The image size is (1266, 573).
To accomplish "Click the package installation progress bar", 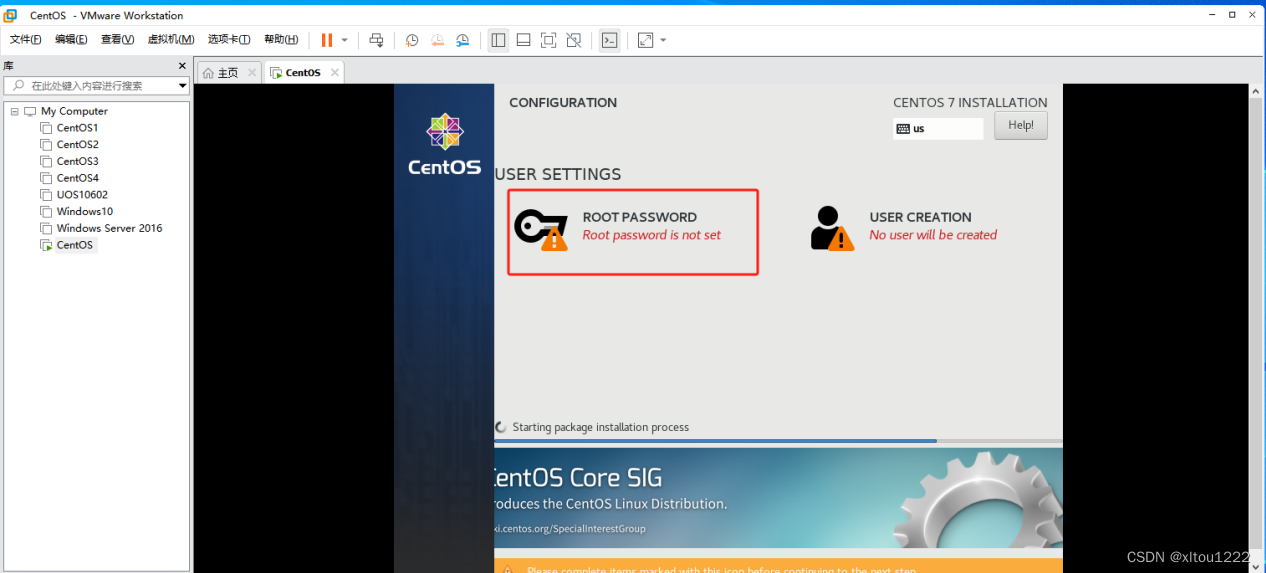I will (x=778, y=441).
